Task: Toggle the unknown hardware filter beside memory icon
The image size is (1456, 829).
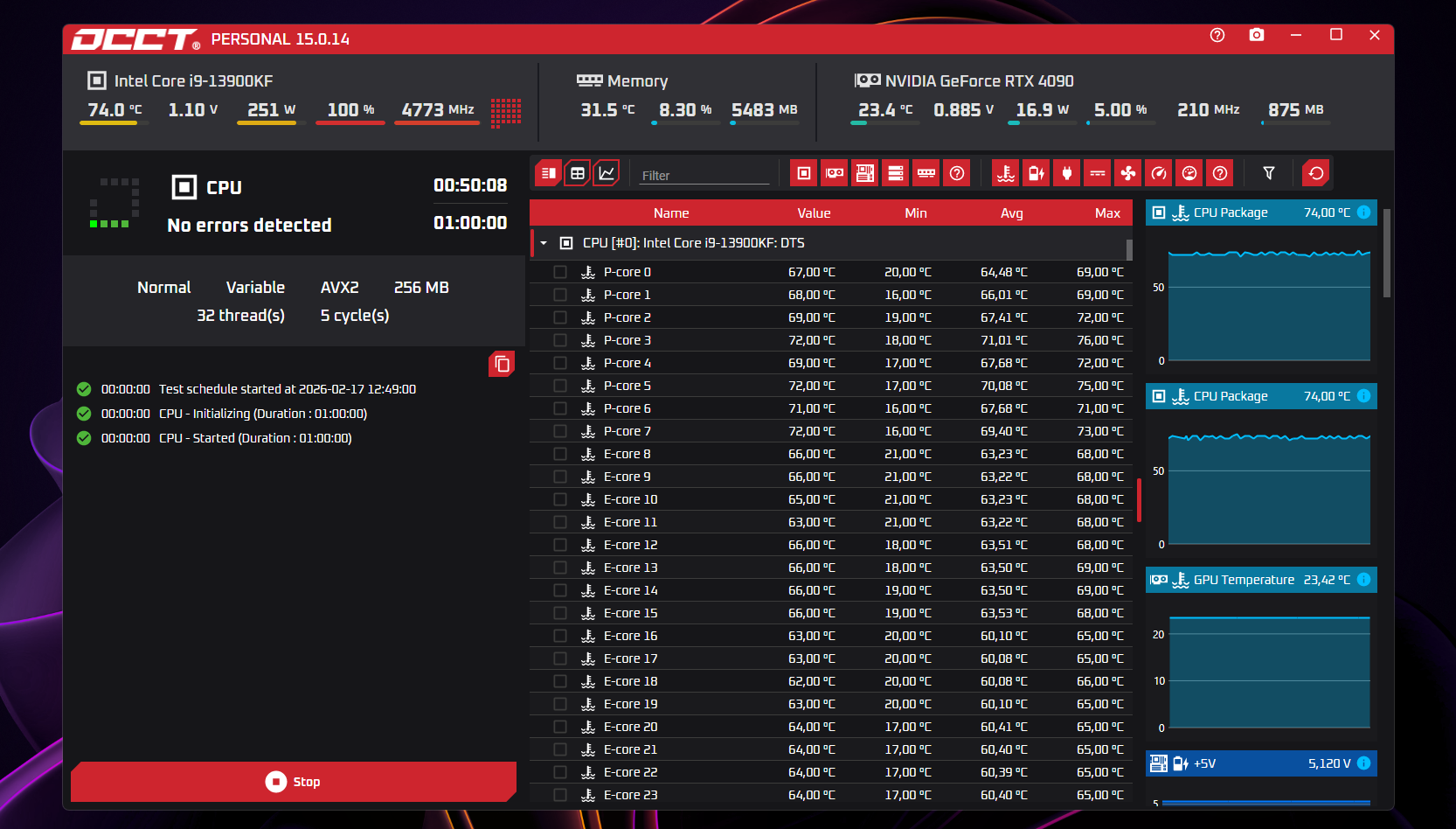Action: tap(957, 173)
